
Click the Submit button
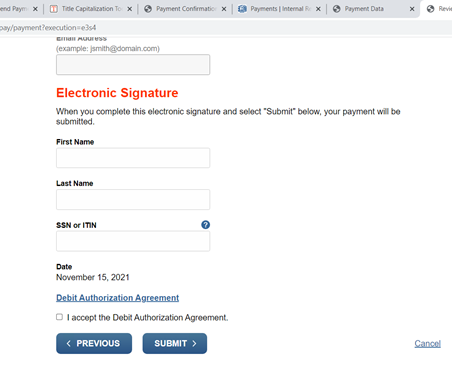point(175,343)
